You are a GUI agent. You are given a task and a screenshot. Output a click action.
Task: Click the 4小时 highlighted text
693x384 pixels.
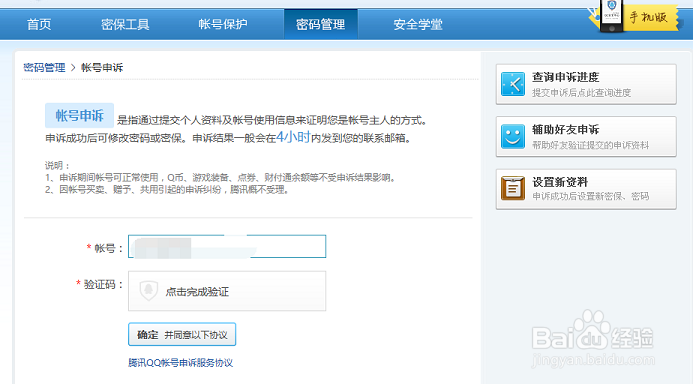pyautogui.click(x=293, y=137)
